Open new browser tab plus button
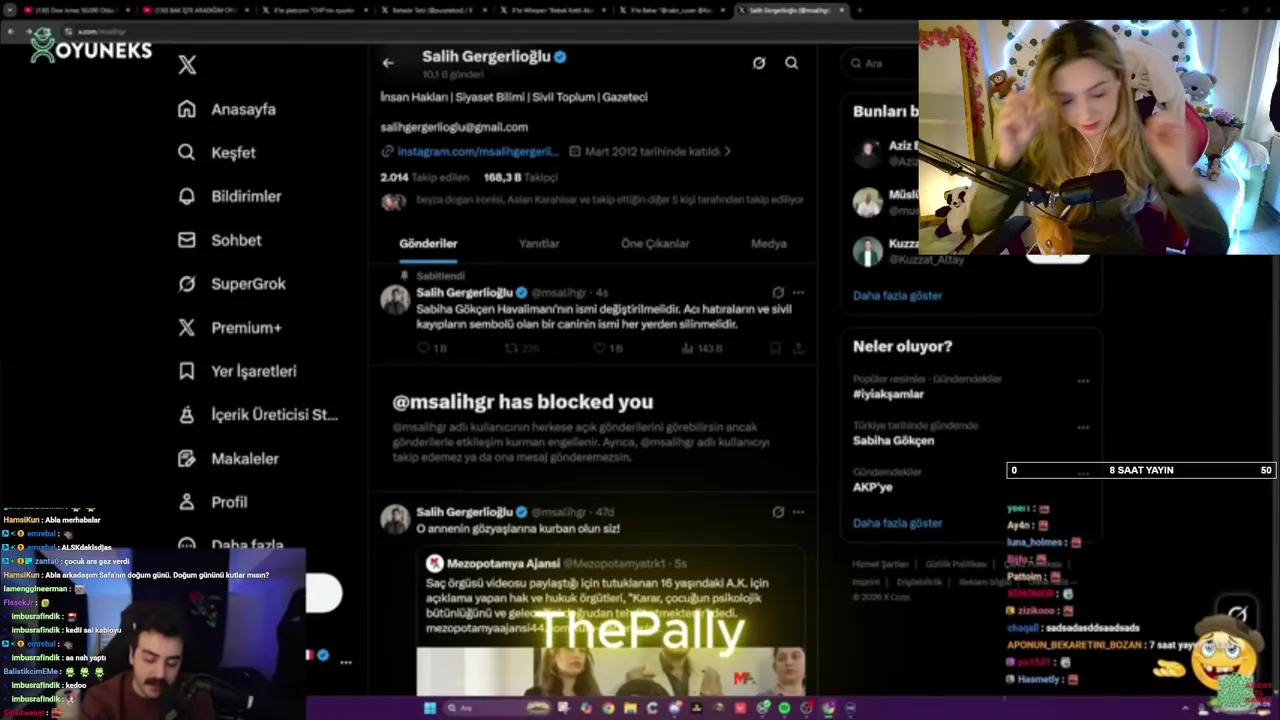Screen dimensions: 1280x720 coord(860,10)
